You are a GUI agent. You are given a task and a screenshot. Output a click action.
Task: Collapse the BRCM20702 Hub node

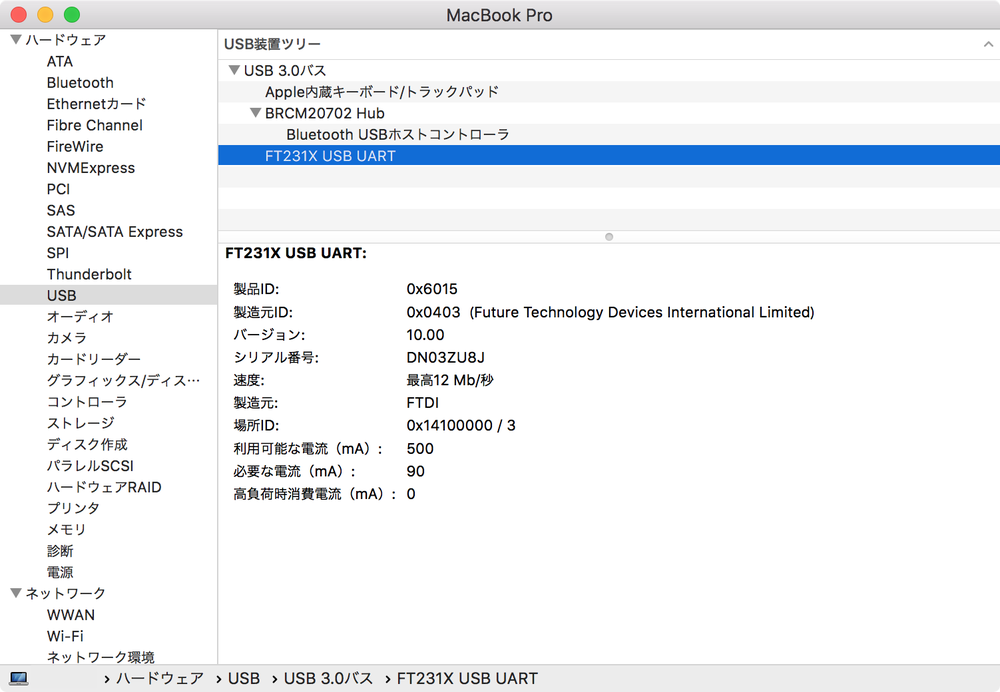255,113
